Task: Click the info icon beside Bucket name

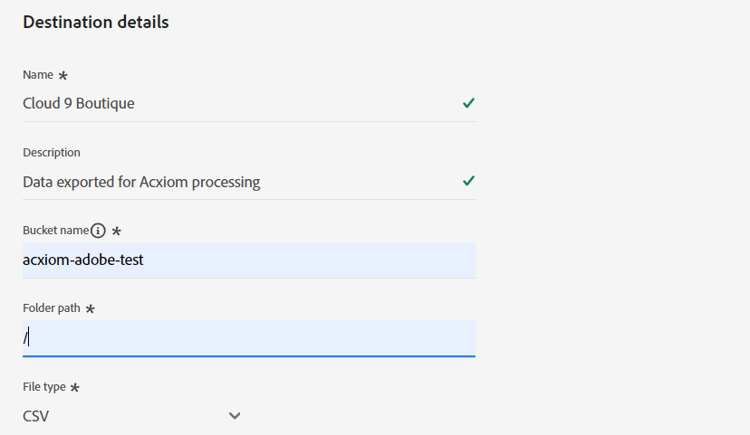Action: (x=98, y=231)
